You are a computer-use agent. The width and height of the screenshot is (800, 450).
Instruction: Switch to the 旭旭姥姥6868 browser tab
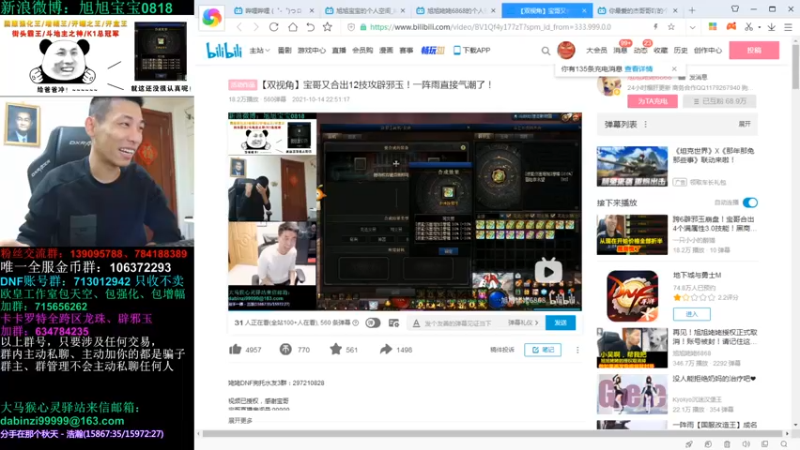click(455, 10)
